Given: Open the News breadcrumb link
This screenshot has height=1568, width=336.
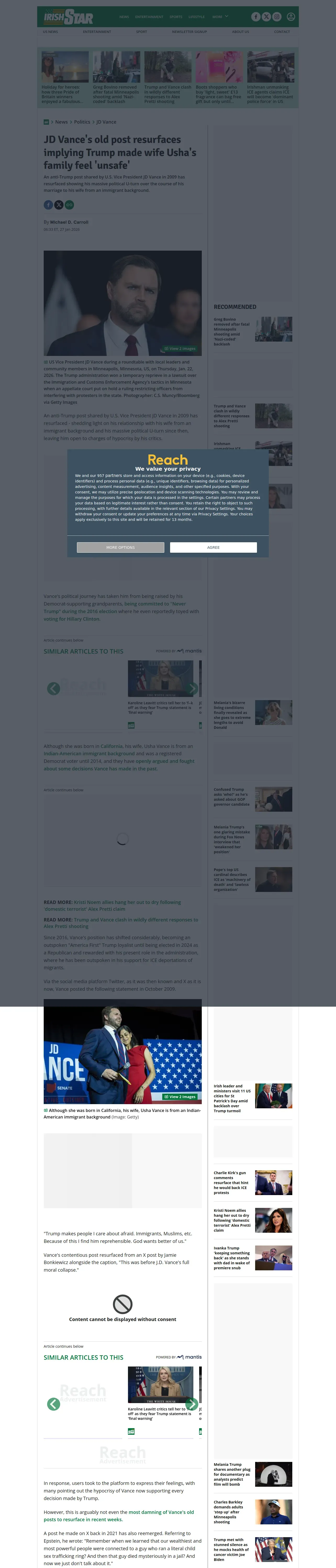Looking at the screenshot, I should coord(61,122).
